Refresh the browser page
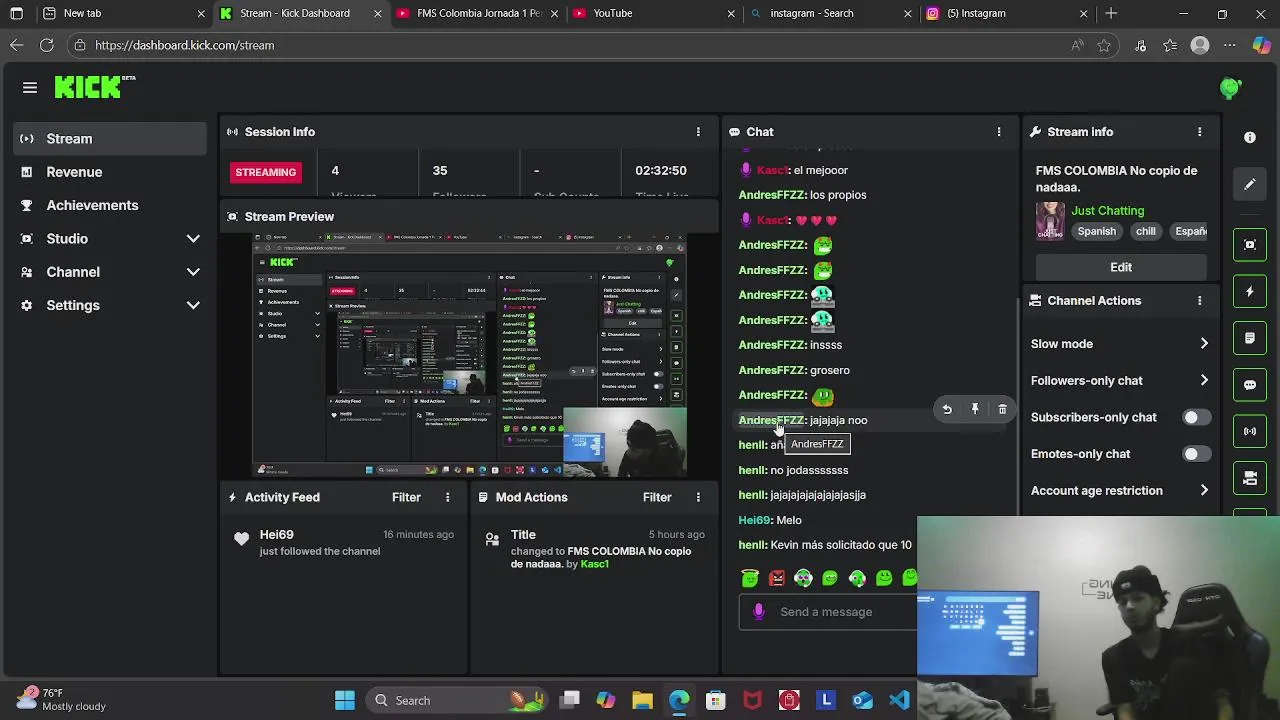The height and width of the screenshot is (720, 1280). click(46, 45)
